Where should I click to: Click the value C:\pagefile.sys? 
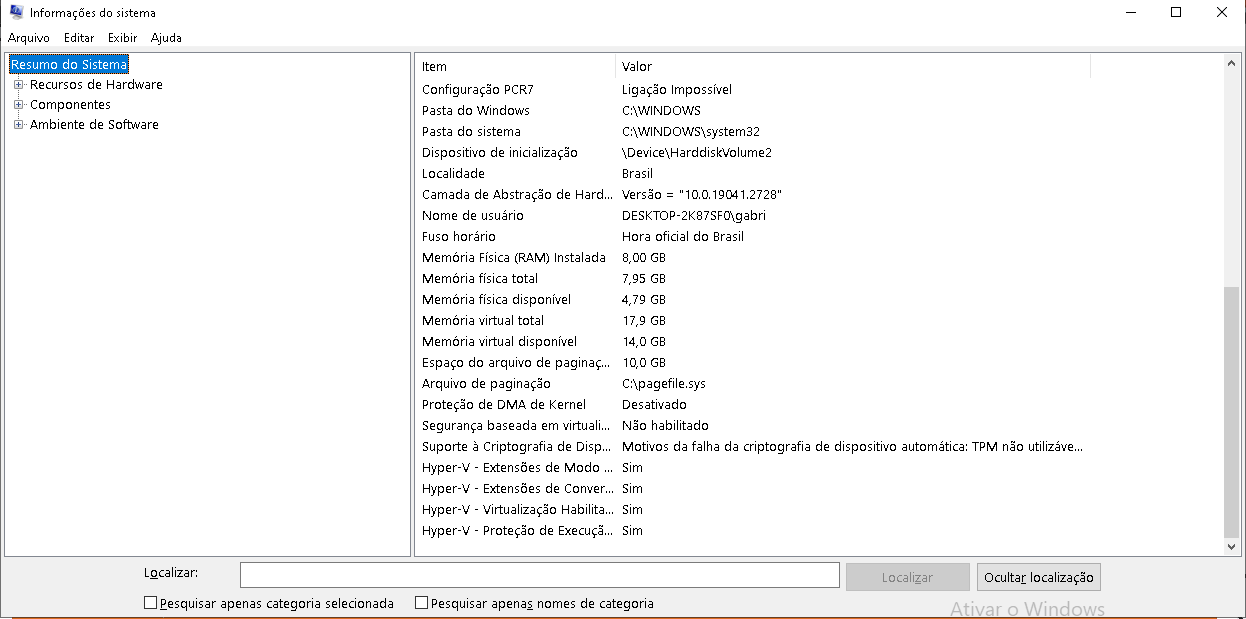[664, 384]
